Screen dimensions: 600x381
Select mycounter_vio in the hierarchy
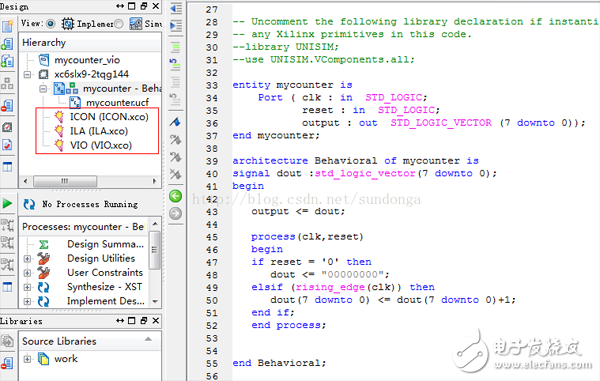click(x=87, y=60)
